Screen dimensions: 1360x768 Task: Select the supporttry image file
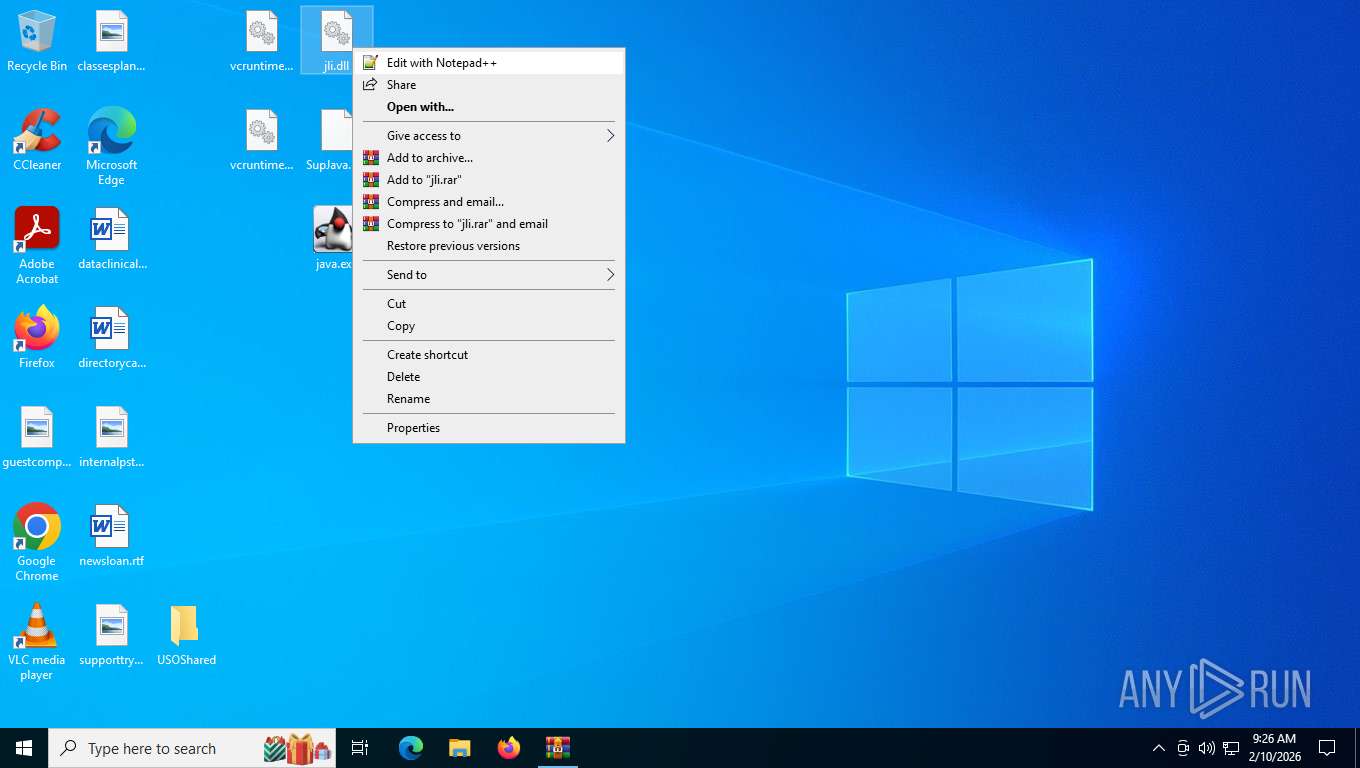pyautogui.click(x=111, y=635)
